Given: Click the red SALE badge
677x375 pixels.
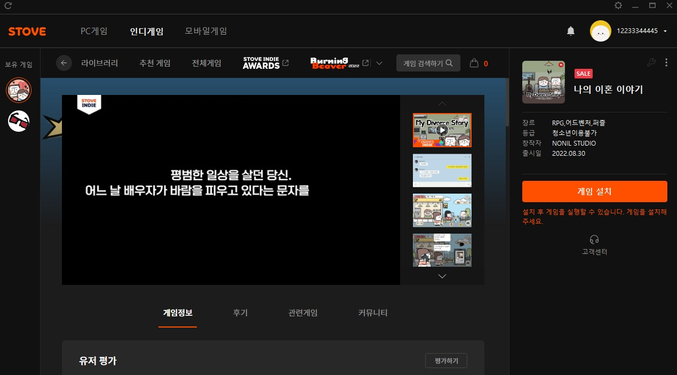Looking at the screenshot, I should (x=583, y=74).
